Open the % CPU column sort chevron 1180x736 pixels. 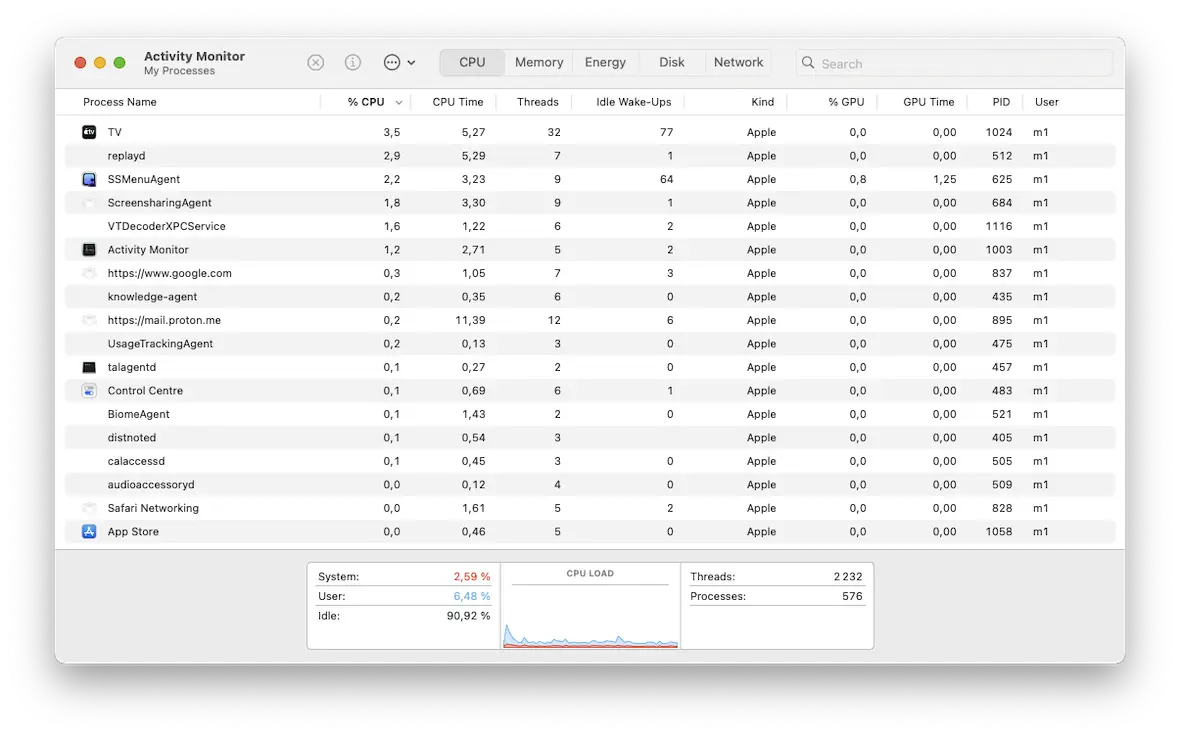(x=398, y=101)
